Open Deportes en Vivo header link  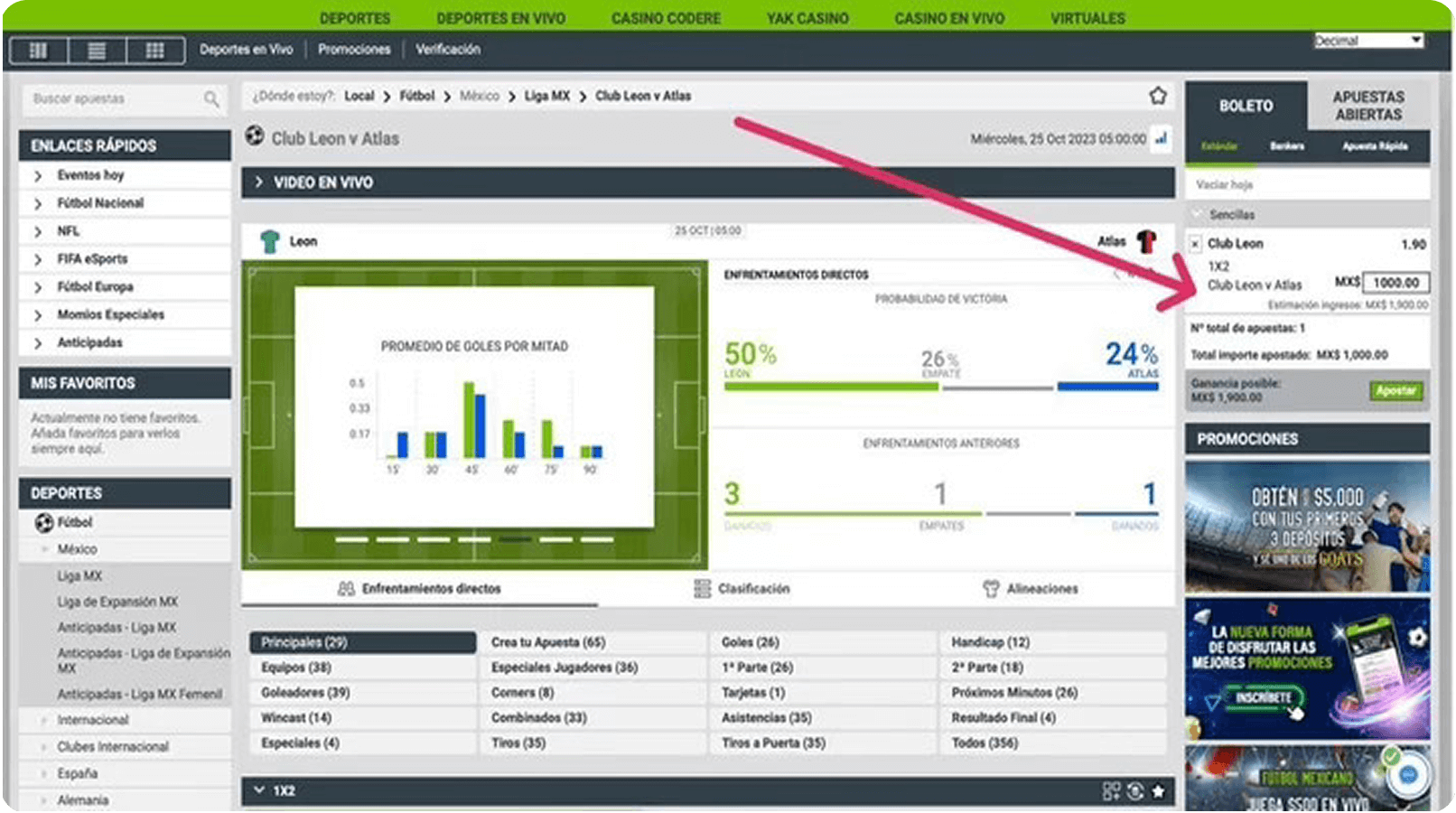coord(246,50)
